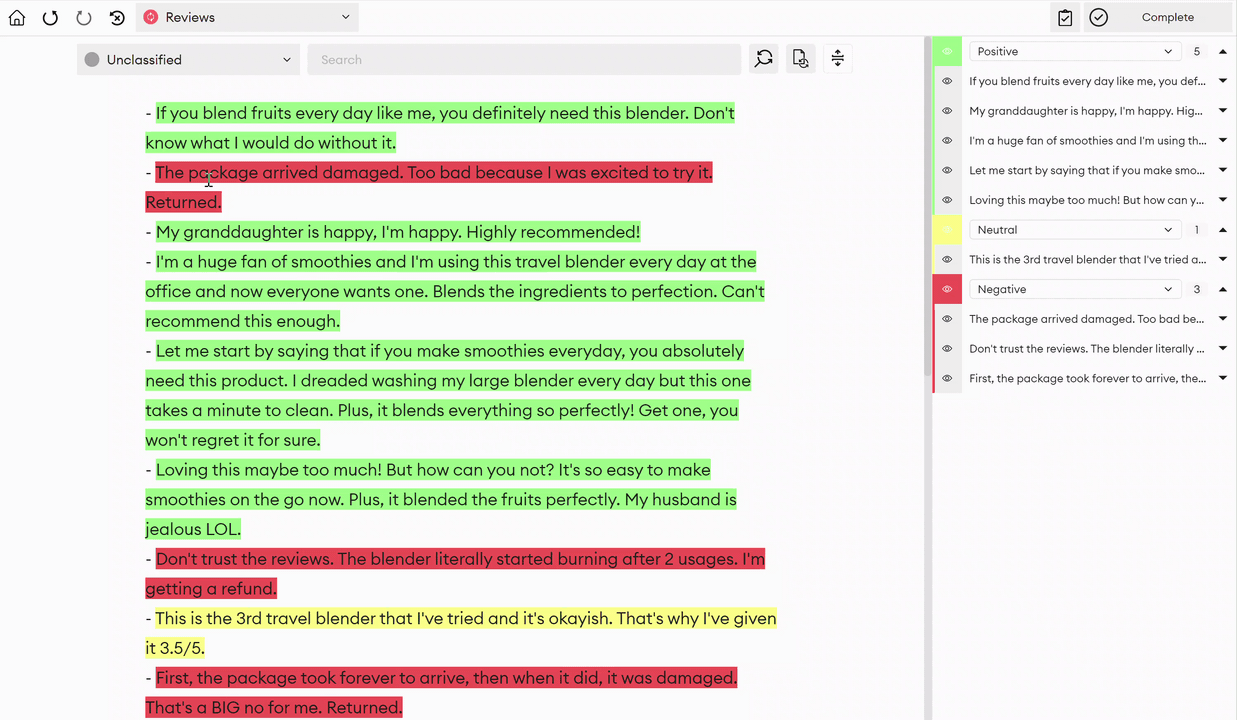Click the refresh arrows icon beside search
The width and height of the screenshot is (1237, 720).
click(764, 59)
